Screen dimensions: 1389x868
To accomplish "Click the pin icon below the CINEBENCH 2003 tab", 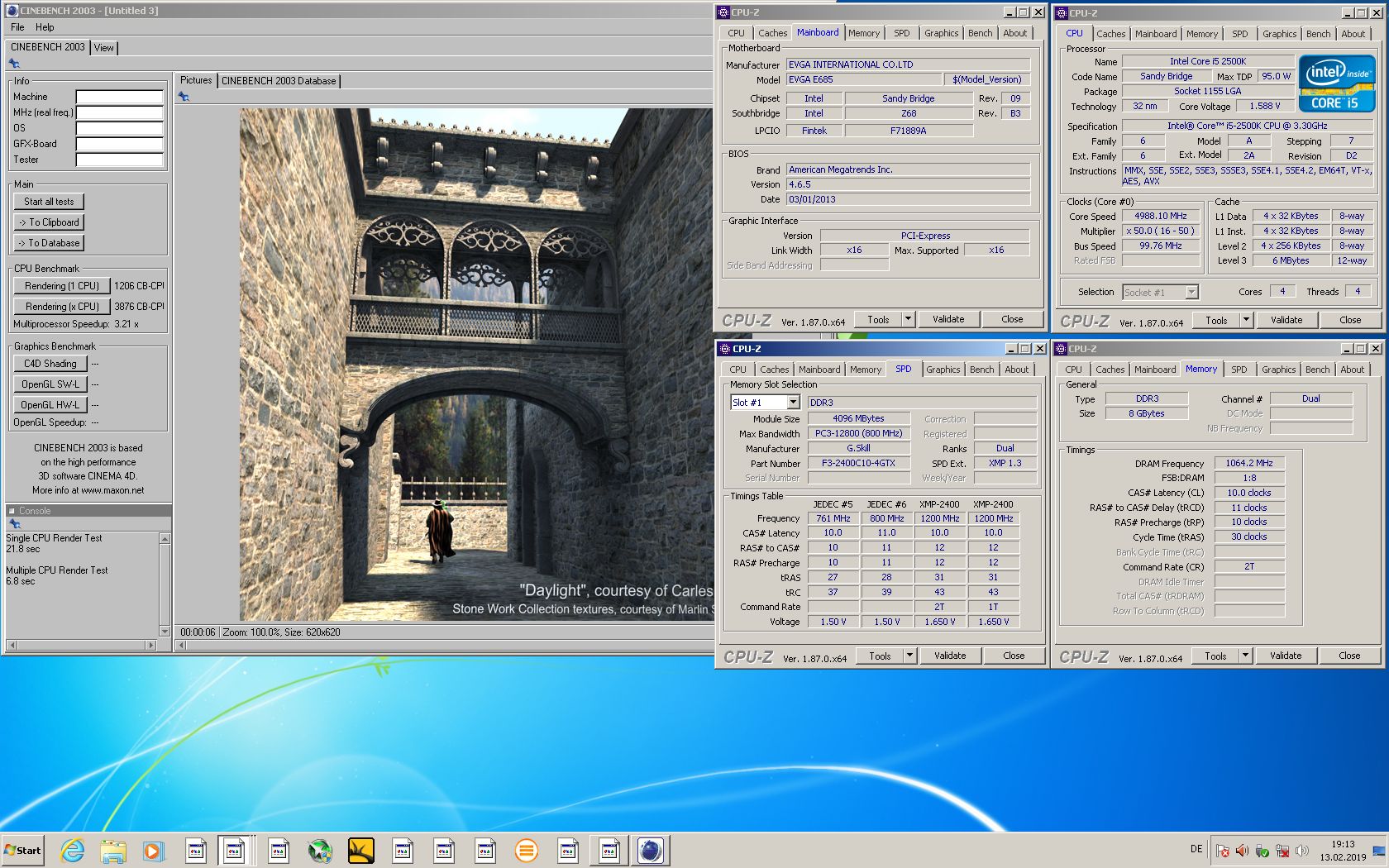I will pyautogui.click(x=14, y=64).
